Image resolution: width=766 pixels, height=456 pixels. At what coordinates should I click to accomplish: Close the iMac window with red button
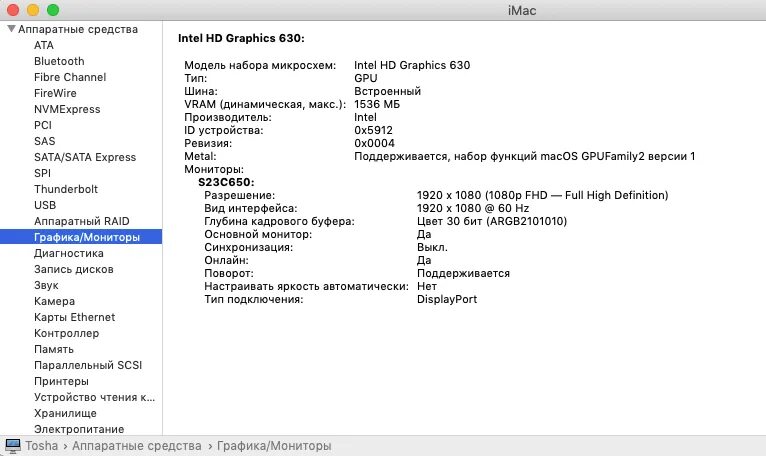coord(13,10)
